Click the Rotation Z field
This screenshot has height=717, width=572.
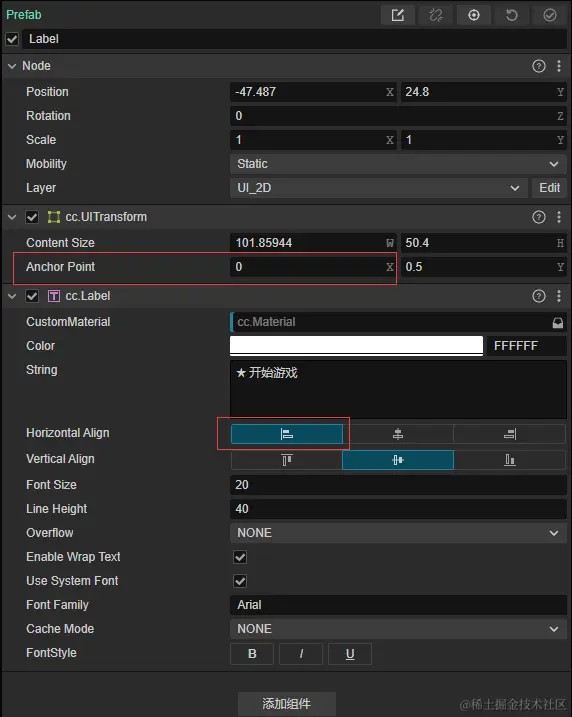(x=398, y=116)
